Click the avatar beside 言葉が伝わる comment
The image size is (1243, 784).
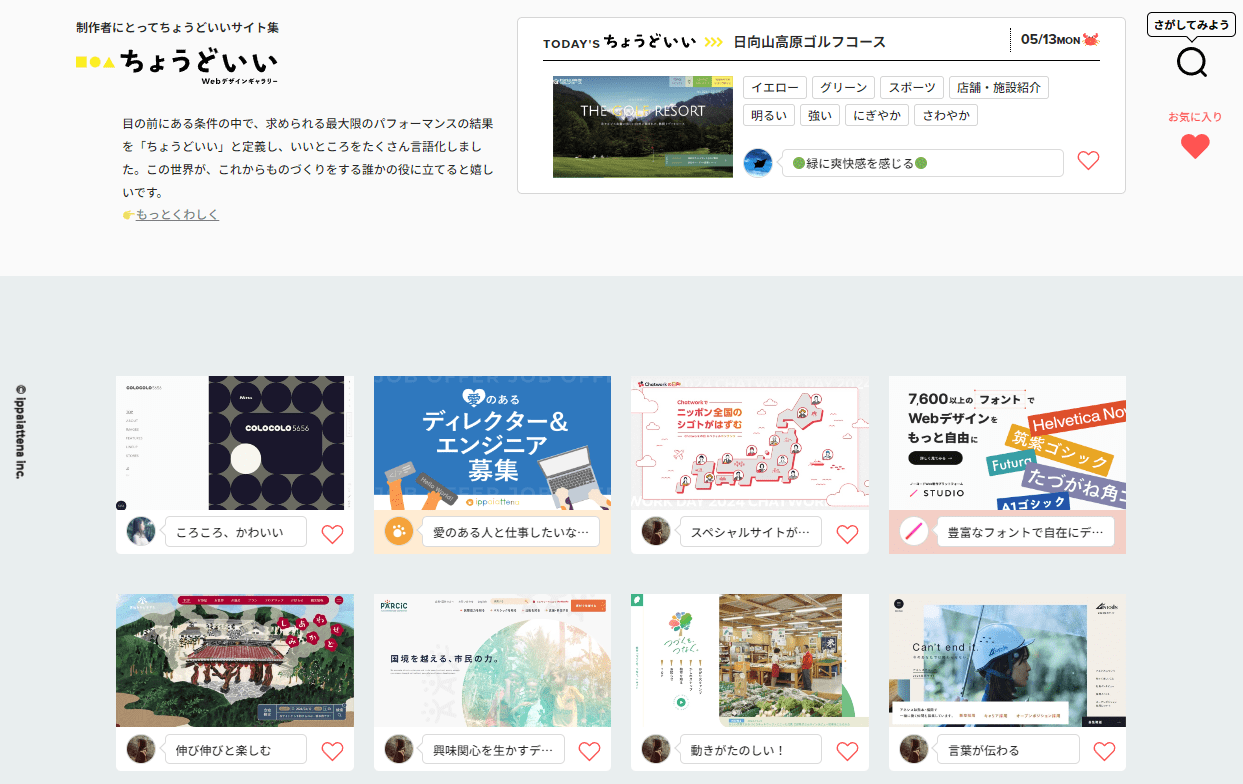tap(913, 749)
